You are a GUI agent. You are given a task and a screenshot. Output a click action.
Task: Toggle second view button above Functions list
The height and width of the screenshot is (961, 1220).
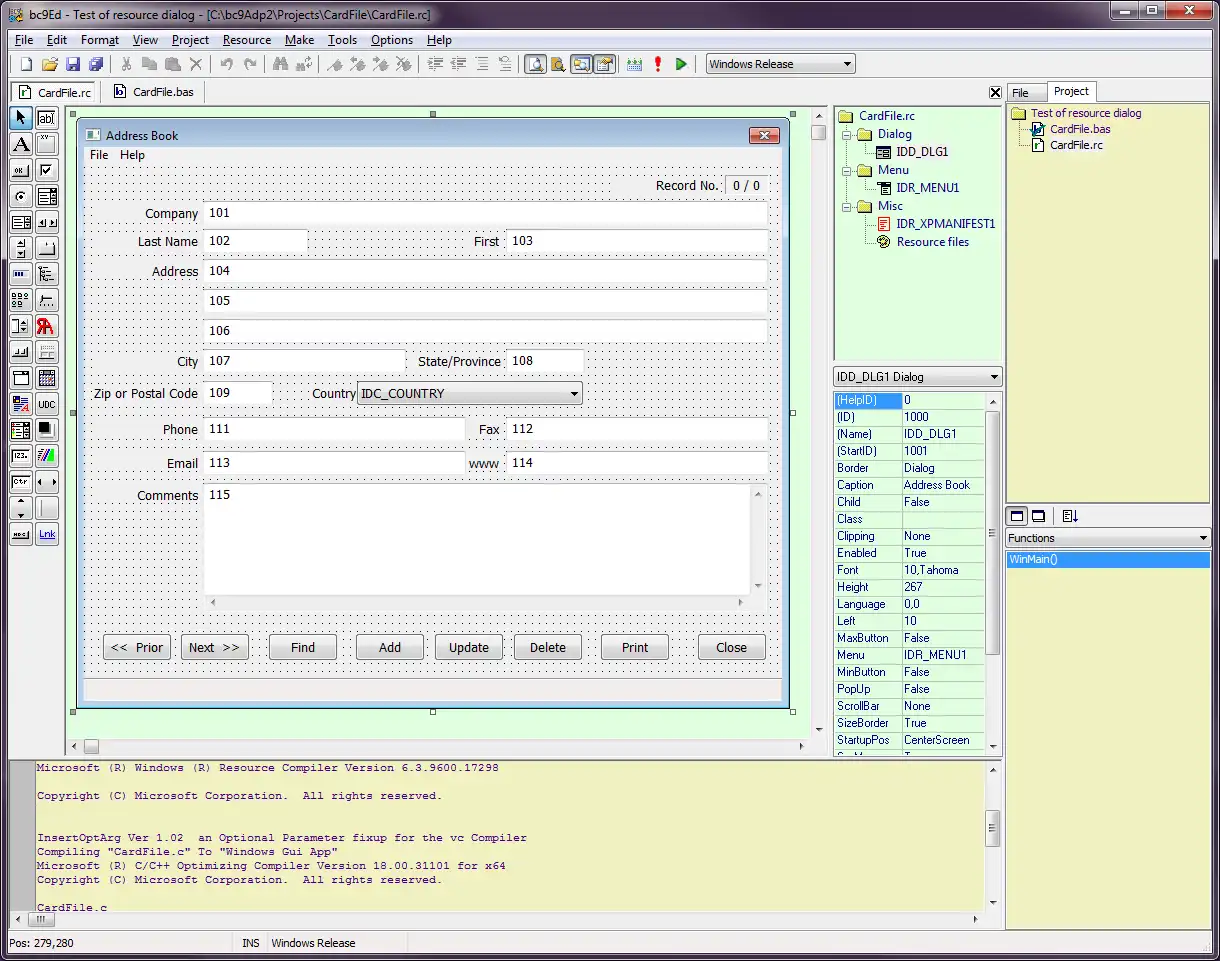1038,516
